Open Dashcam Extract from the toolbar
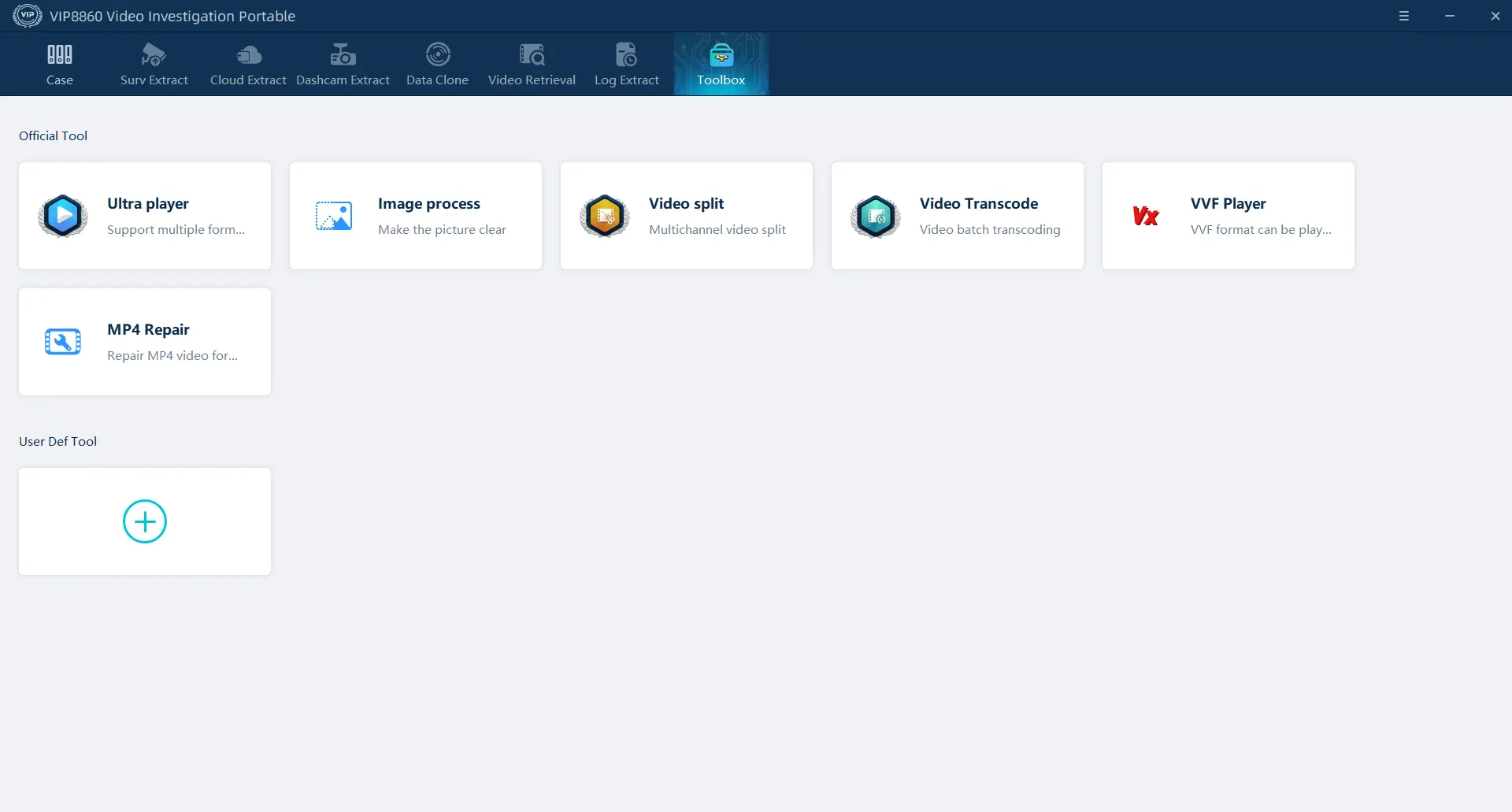The width and height of the screenshot is (1512, 812). [343, 64]
